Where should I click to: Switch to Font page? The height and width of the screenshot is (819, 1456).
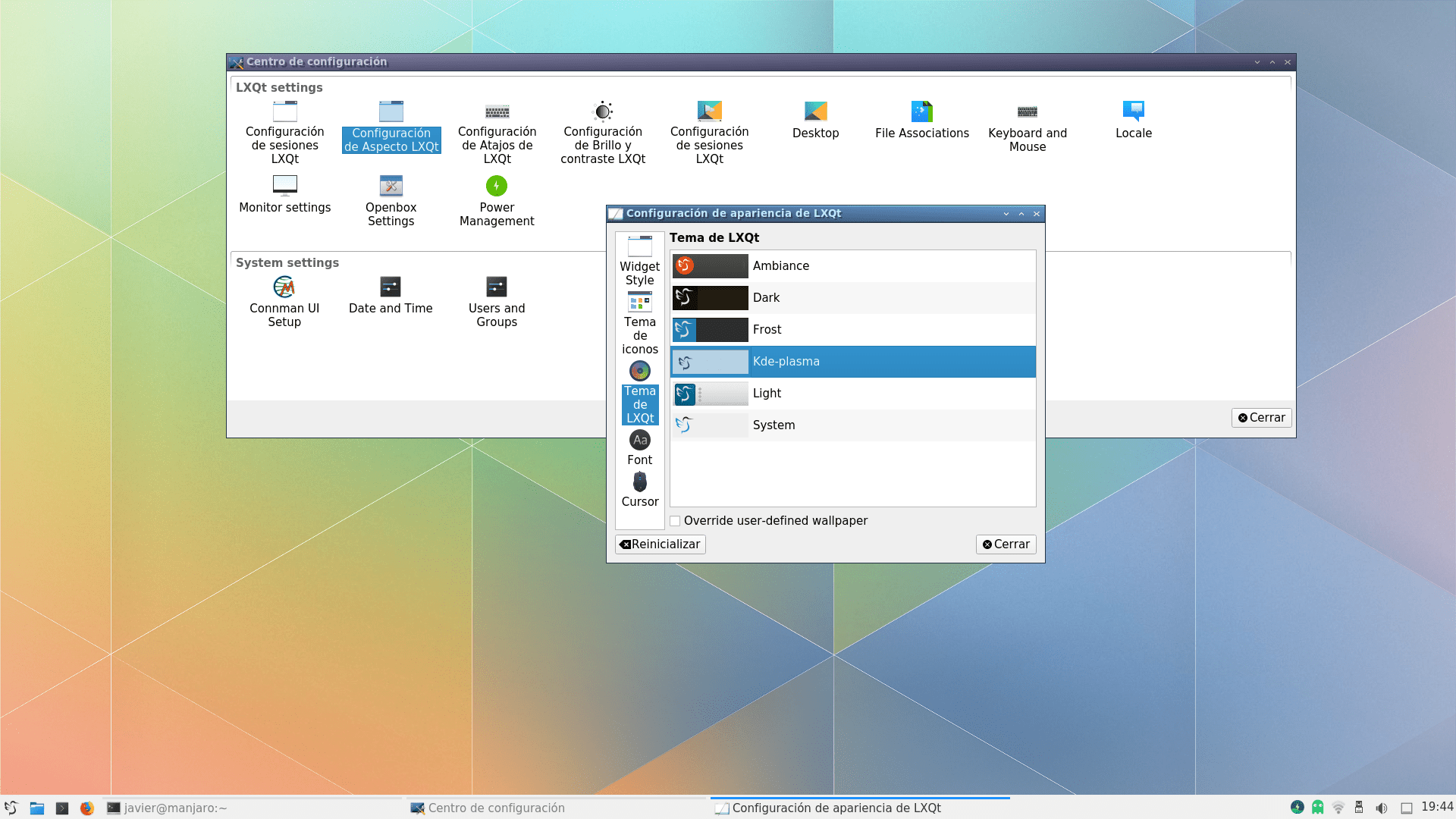(x=640, y=447)
